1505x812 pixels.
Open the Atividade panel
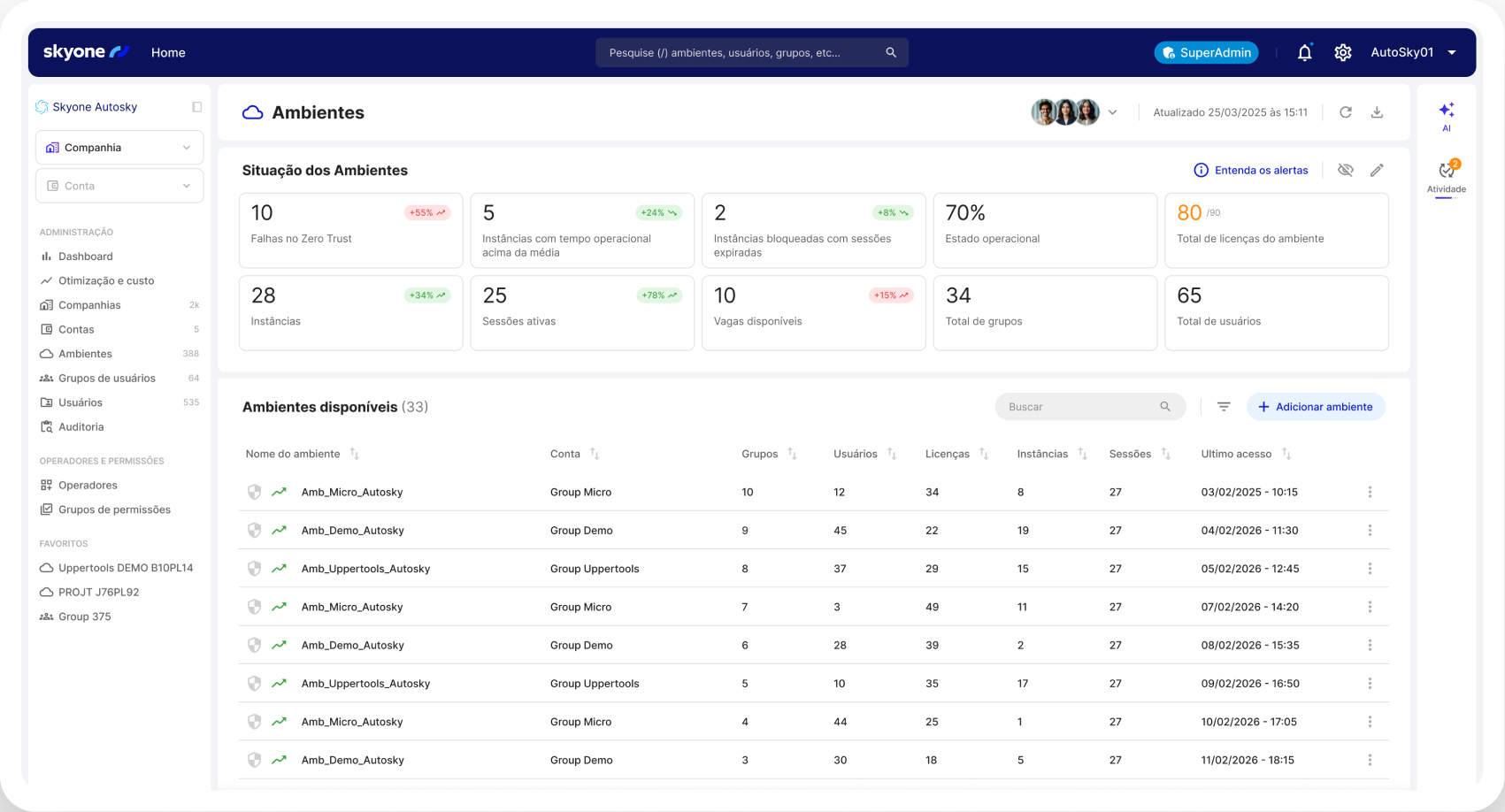pos(1447,175)
